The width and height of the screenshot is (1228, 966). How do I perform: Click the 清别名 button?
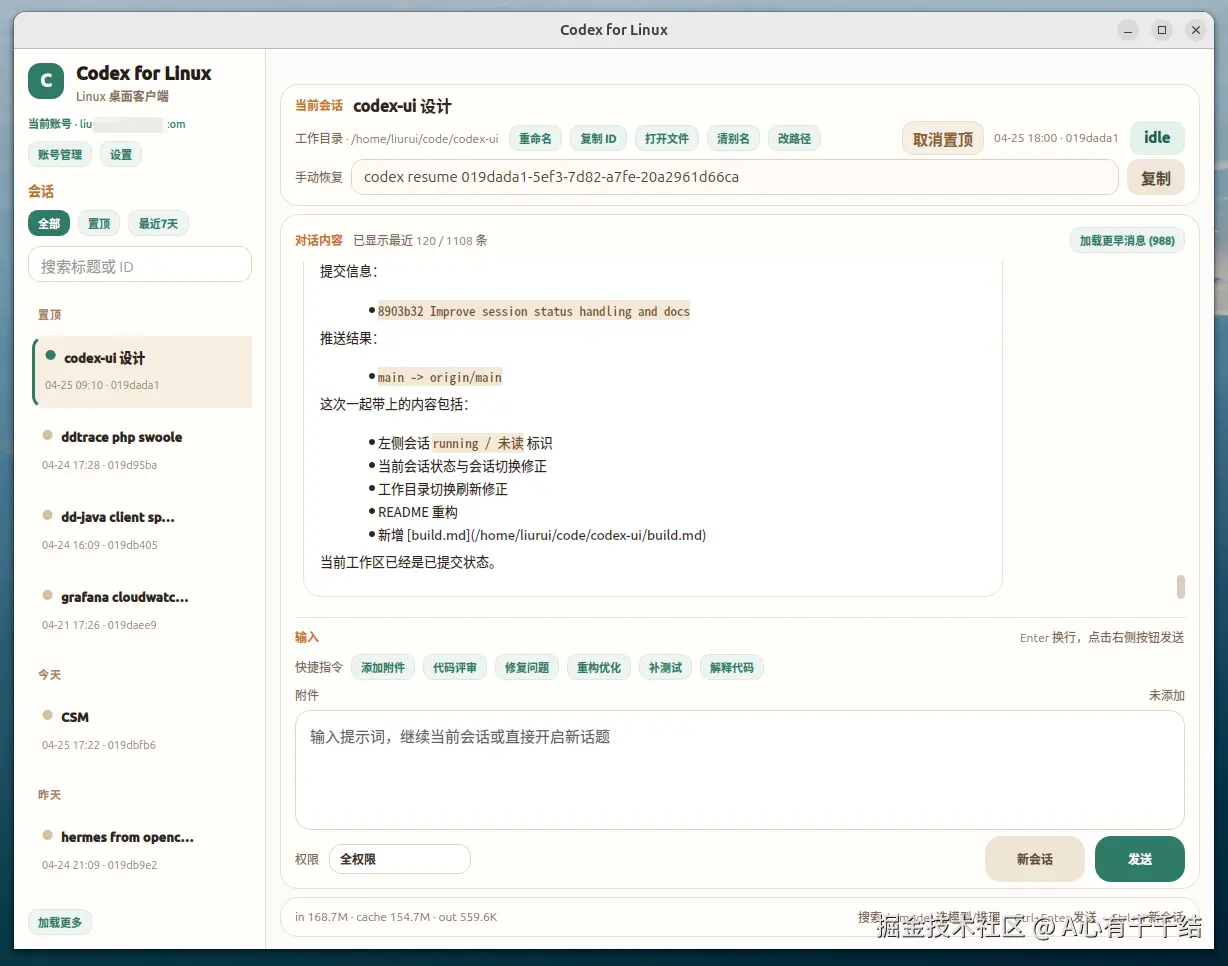pos(733,139)
